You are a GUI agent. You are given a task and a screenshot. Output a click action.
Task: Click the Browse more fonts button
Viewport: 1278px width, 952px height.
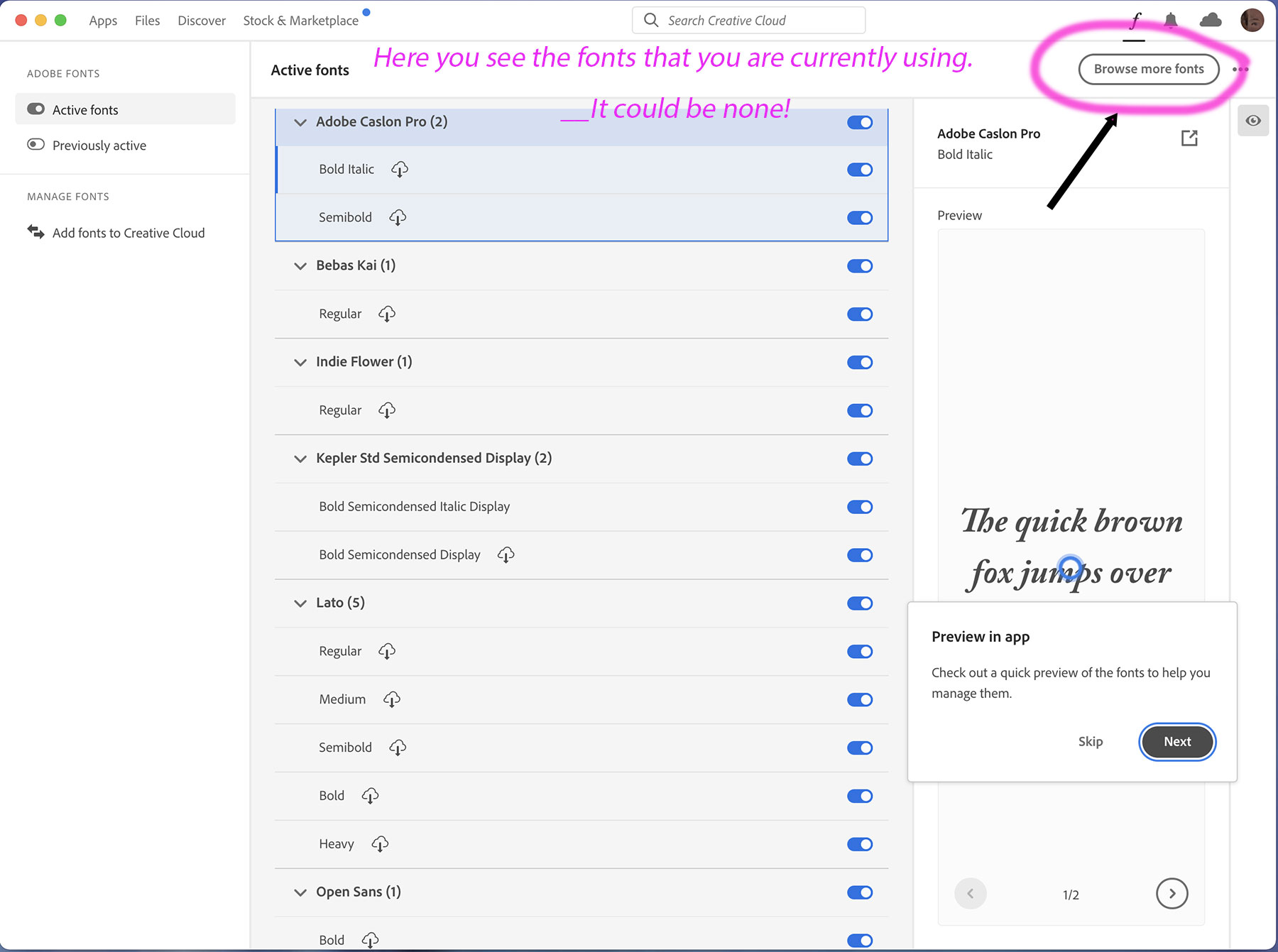tap(1148, 70)
